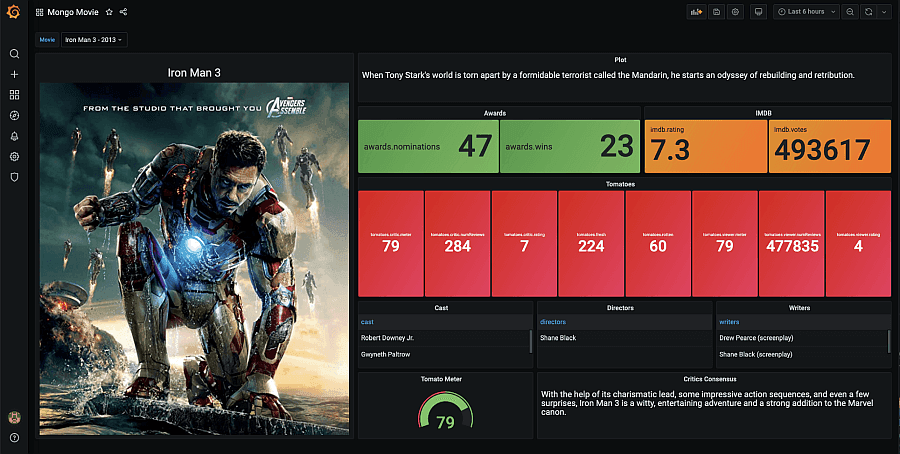Image resolution: width=900 pixels, height=454 pixels.
Task: Open the Last 6 hours time picker
Action: pyautogui.click(x=806, y=12)
